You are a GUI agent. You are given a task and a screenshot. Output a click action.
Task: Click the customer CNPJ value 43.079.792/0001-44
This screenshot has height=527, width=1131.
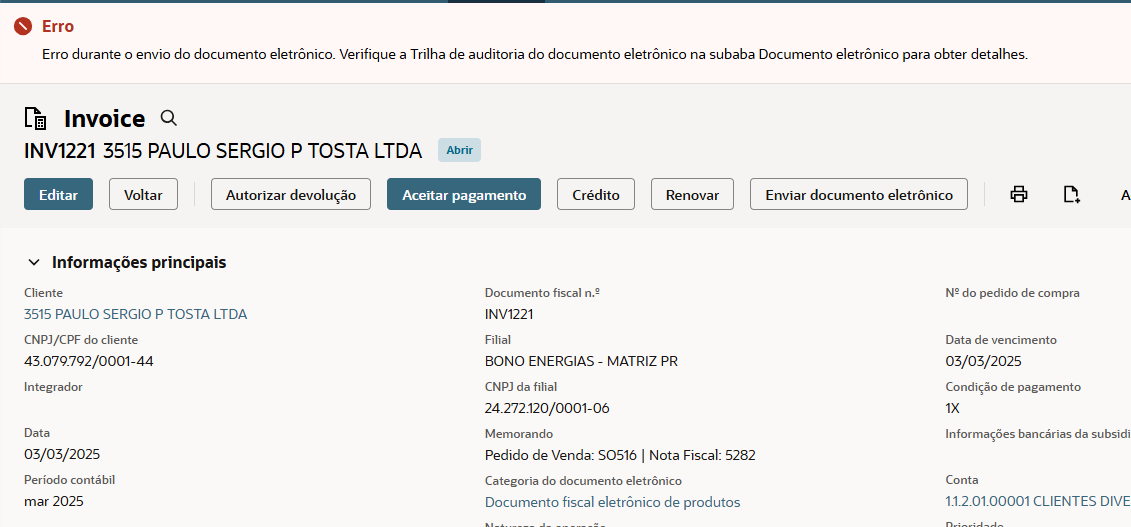89,361
